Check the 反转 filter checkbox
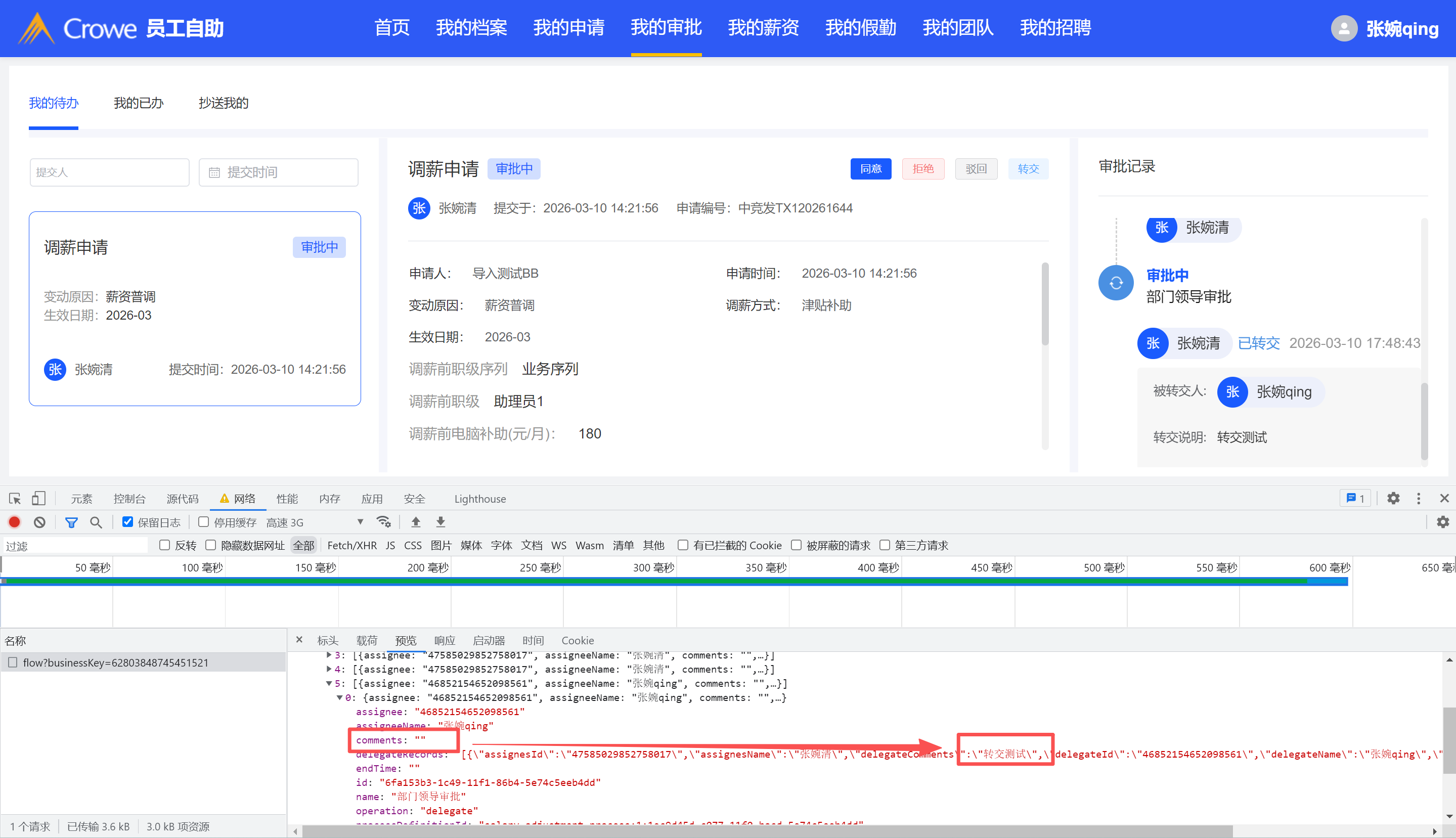This screenshot has height=838, width=1456. [164, 545]
